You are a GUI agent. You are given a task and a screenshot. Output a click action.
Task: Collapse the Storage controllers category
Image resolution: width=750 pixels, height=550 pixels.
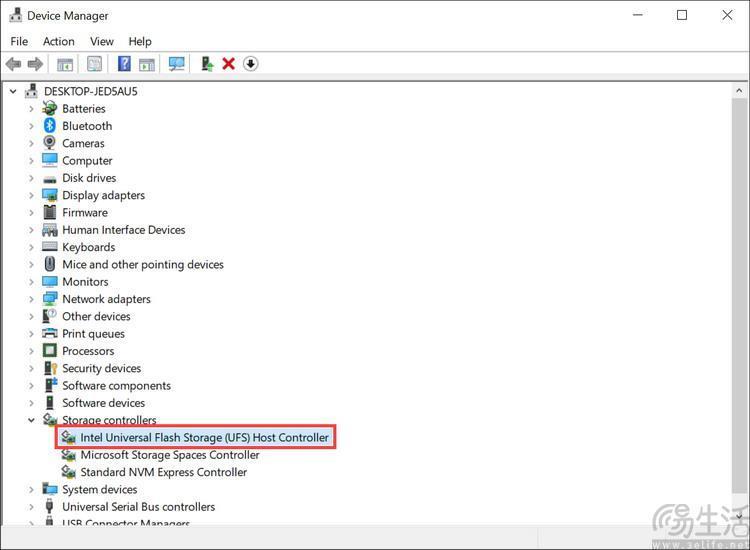pos(31,420)
